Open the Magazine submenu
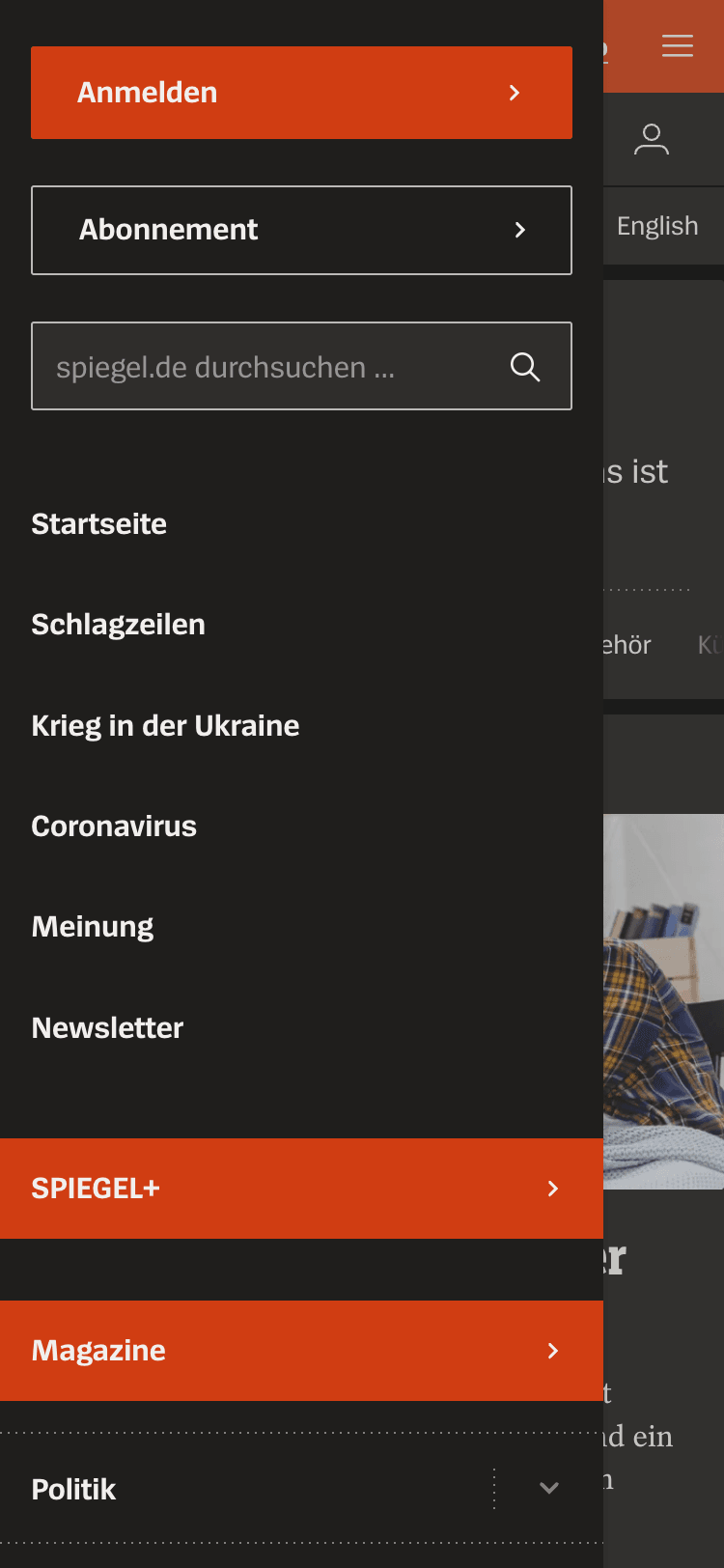Viewport: 724px width, 1568px height. pos(98,1351)
